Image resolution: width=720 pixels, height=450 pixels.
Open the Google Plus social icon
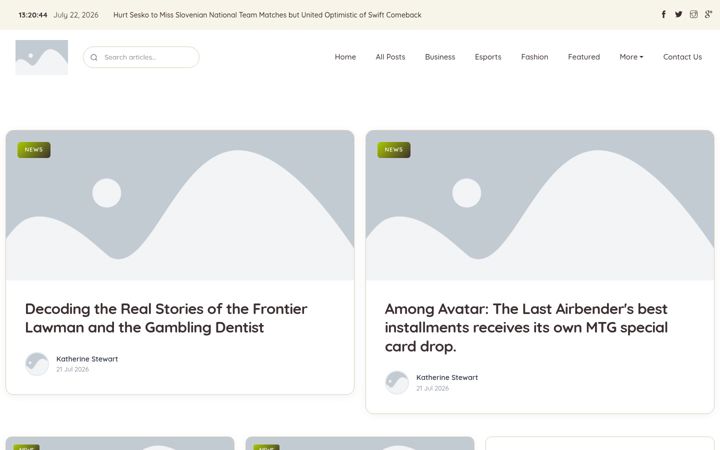708,14
